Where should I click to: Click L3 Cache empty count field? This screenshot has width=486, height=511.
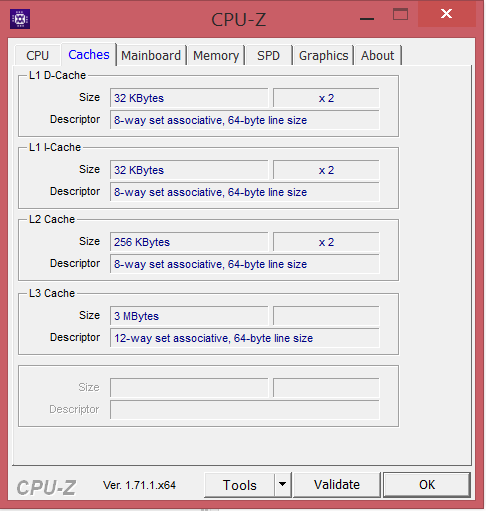[326, 316]
